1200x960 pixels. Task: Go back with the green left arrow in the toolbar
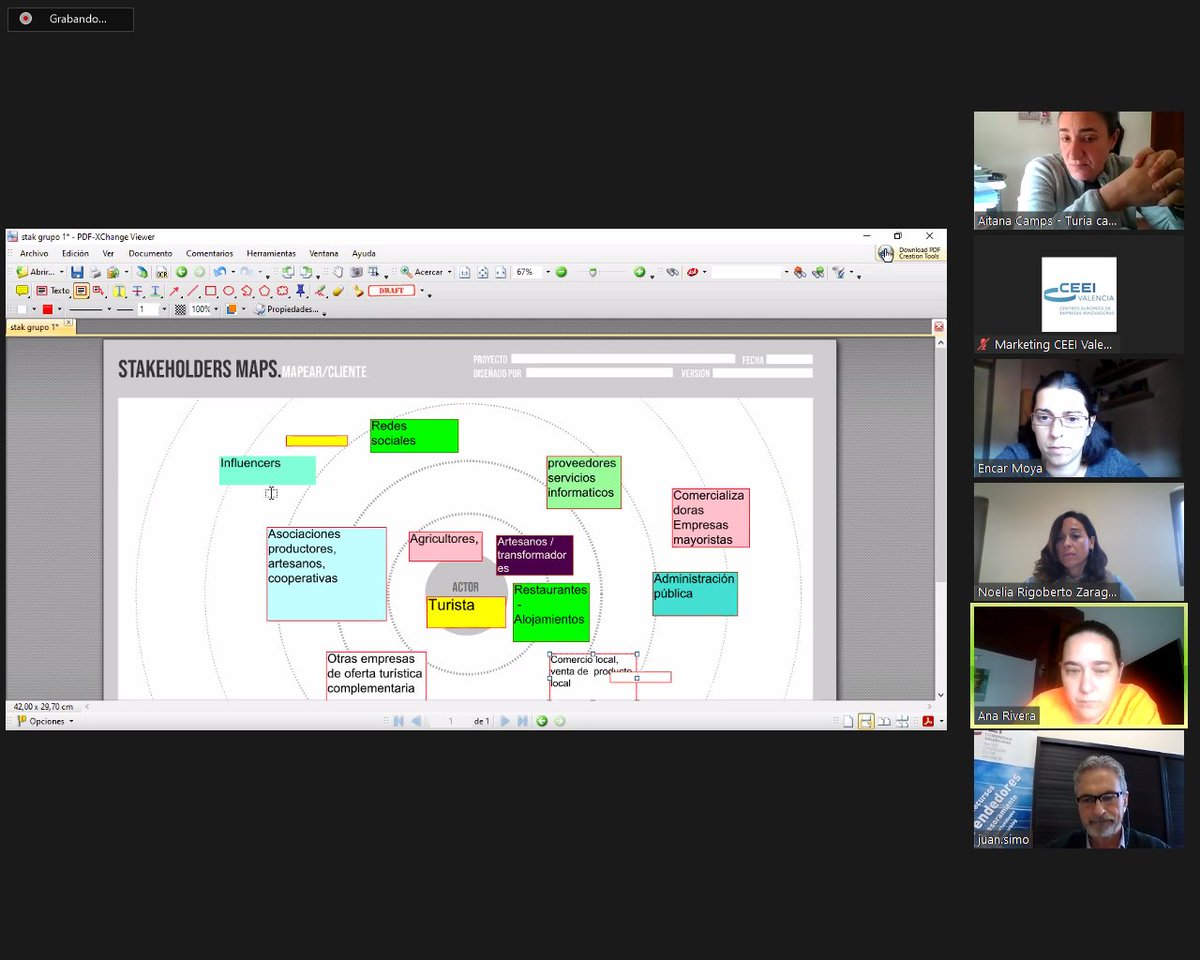[x=181, y=272]
